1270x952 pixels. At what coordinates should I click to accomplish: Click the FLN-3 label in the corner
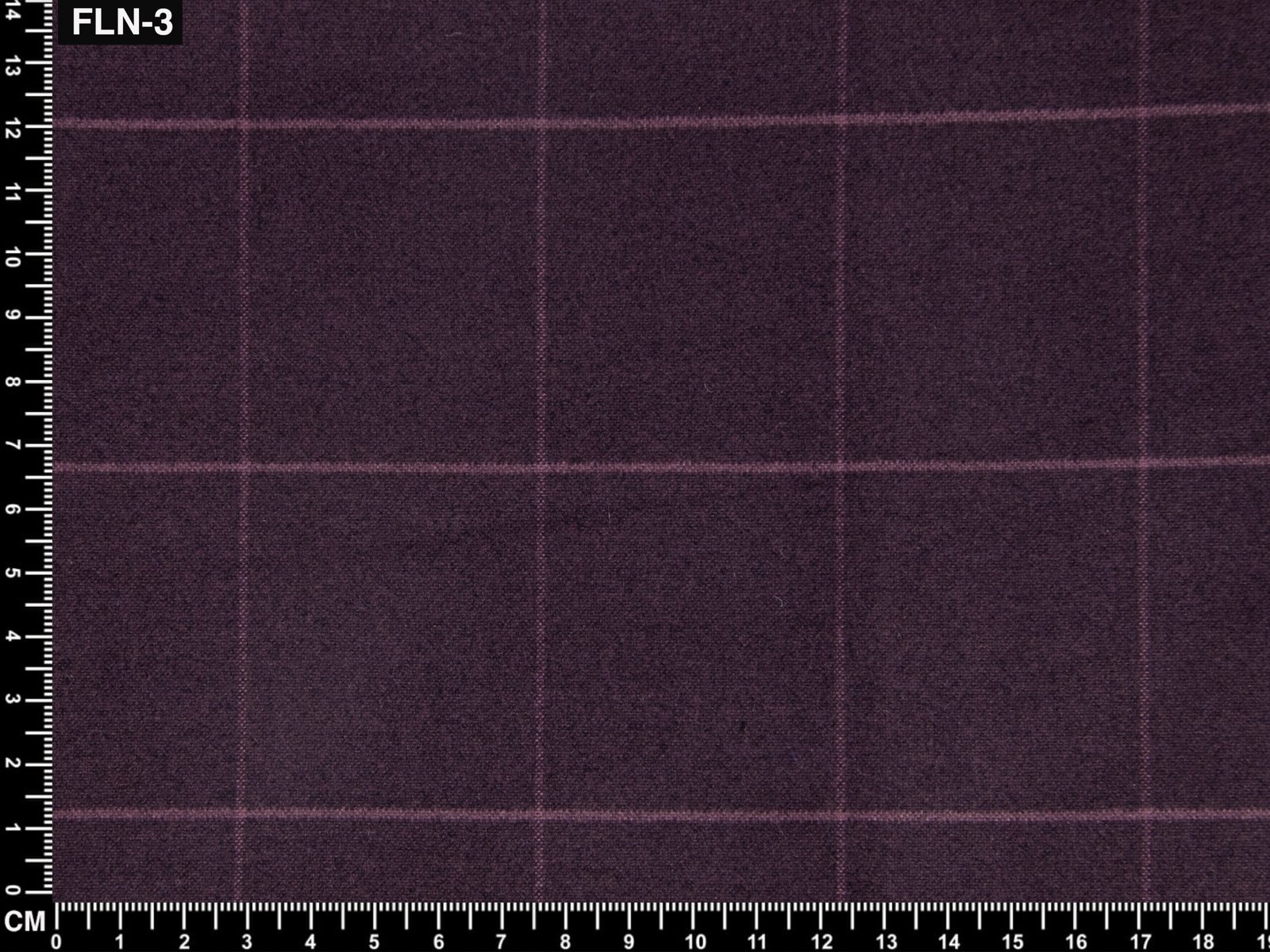(121, 23)
